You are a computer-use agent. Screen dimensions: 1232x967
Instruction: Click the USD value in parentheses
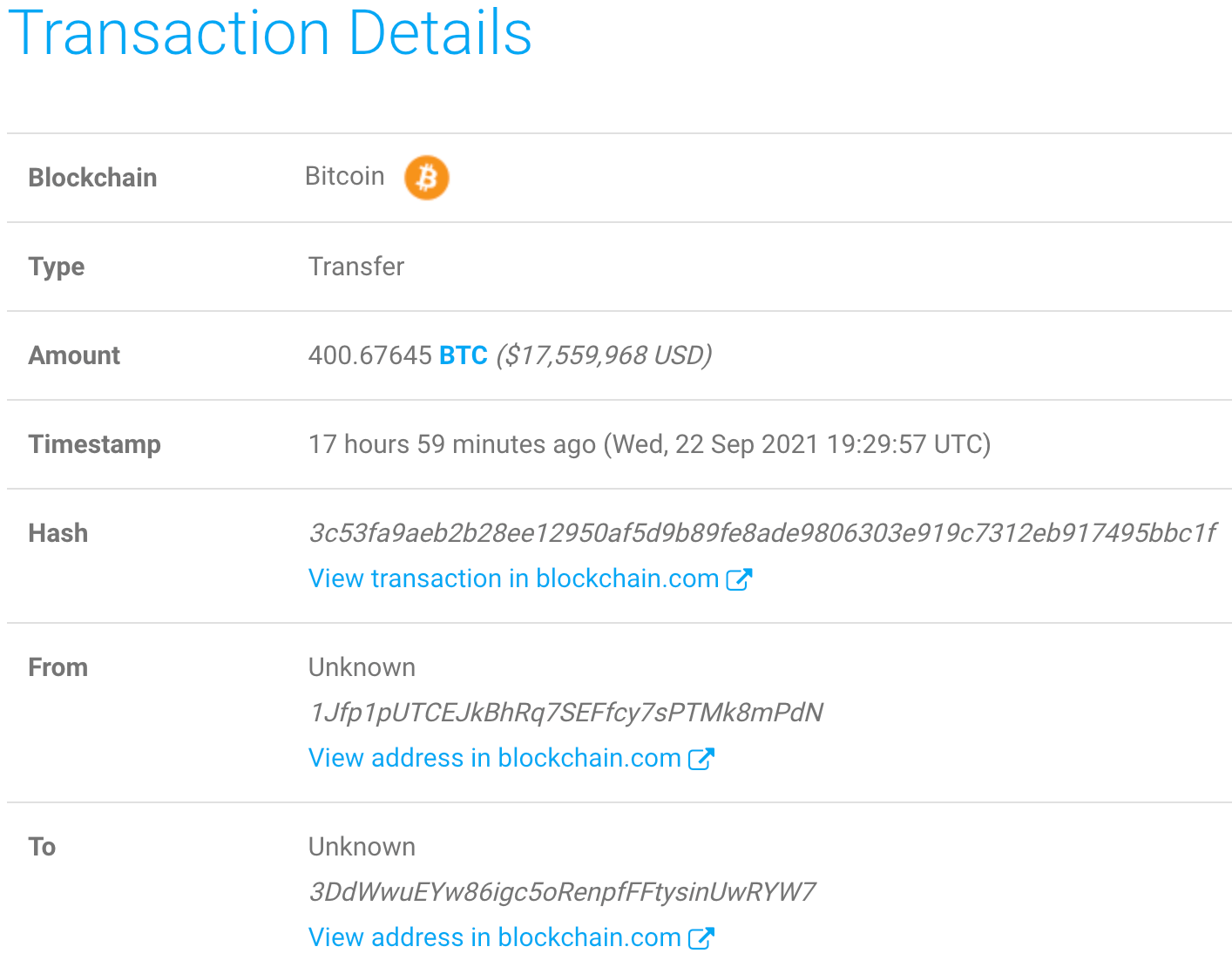(x=603, y=355)
